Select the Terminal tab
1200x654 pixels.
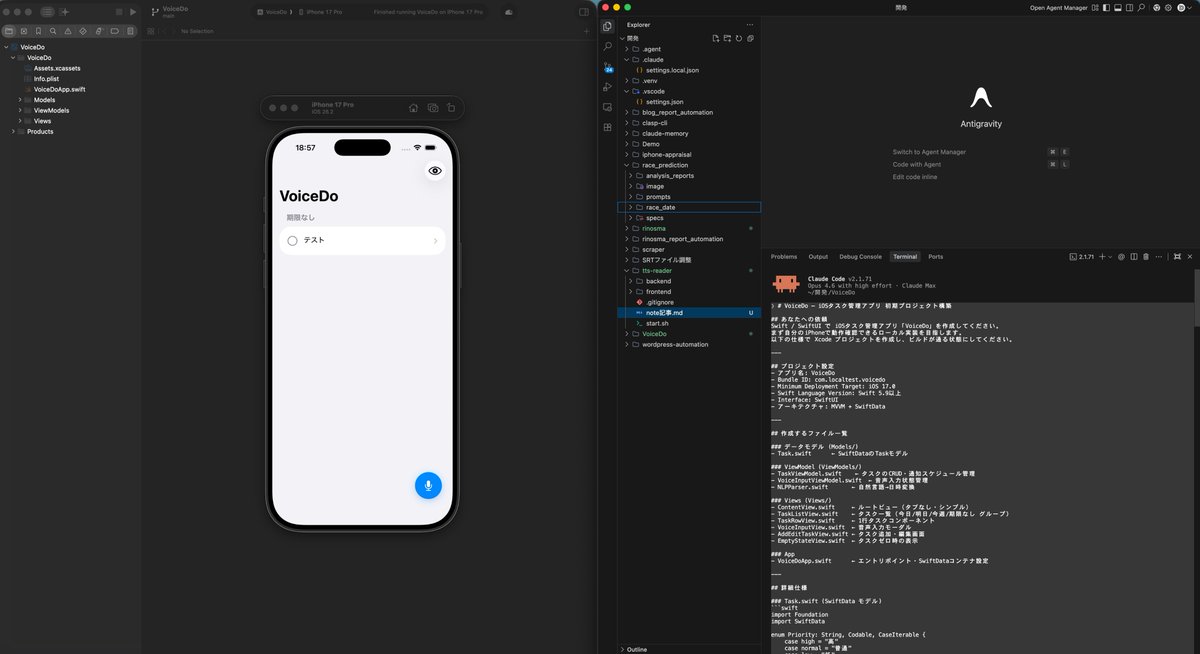[905, 257]
